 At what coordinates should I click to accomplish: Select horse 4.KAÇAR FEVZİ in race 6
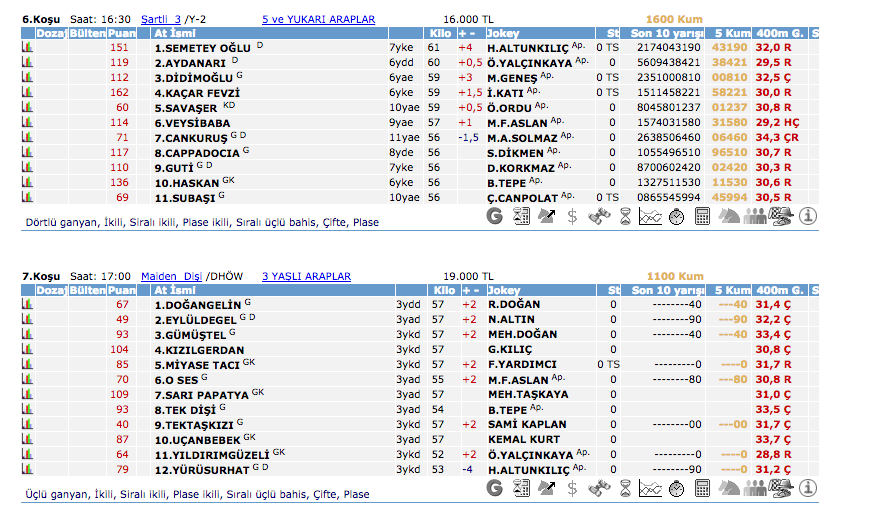point(198,92)
